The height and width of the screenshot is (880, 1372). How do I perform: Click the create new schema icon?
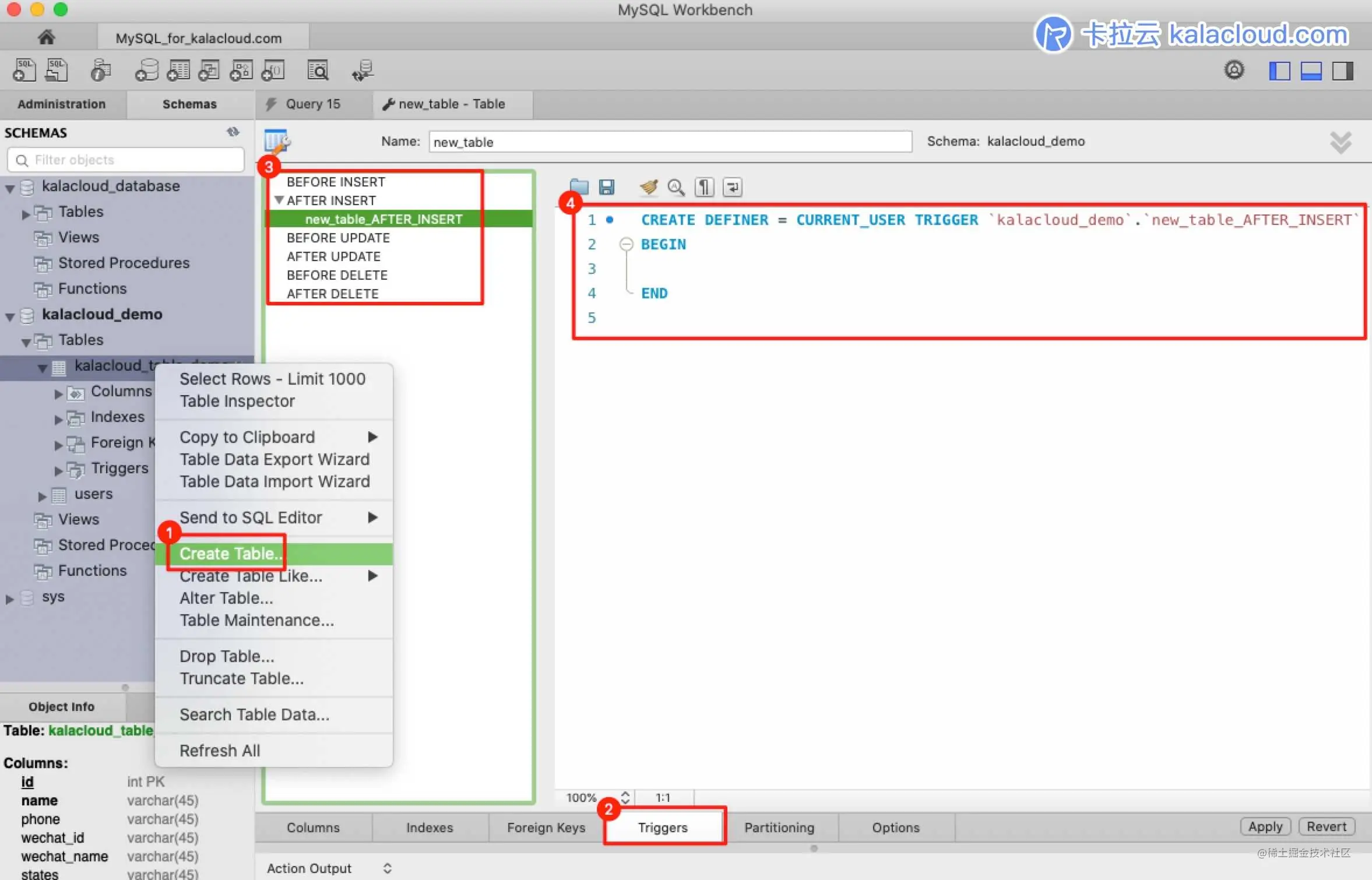pyautogui.click(x=146, y=71)
